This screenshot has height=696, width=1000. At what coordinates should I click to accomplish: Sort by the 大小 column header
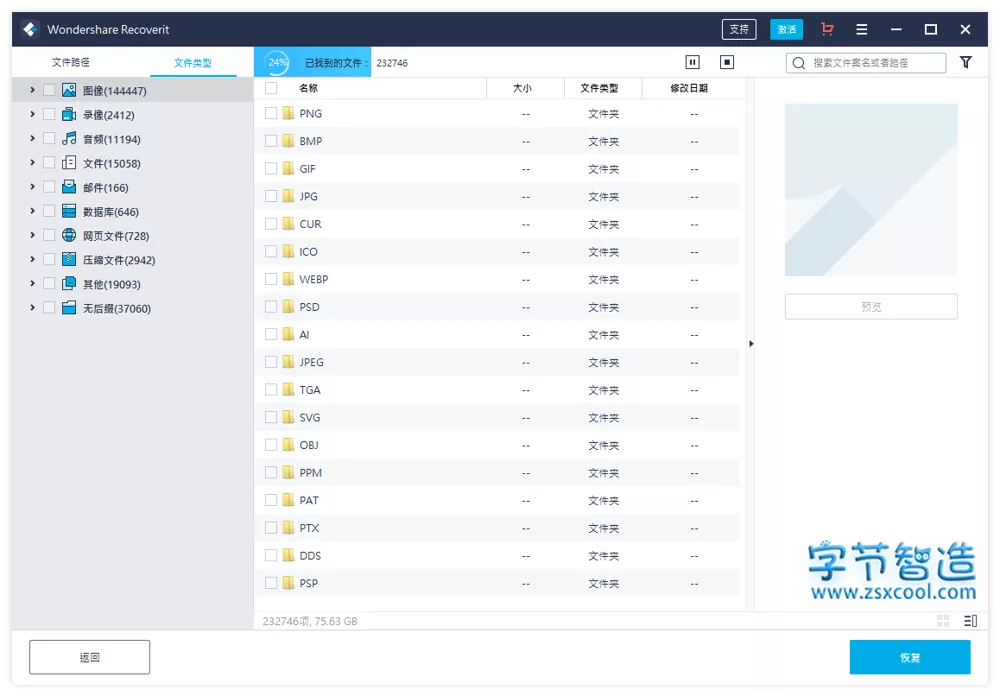click(x=522, y=88)
